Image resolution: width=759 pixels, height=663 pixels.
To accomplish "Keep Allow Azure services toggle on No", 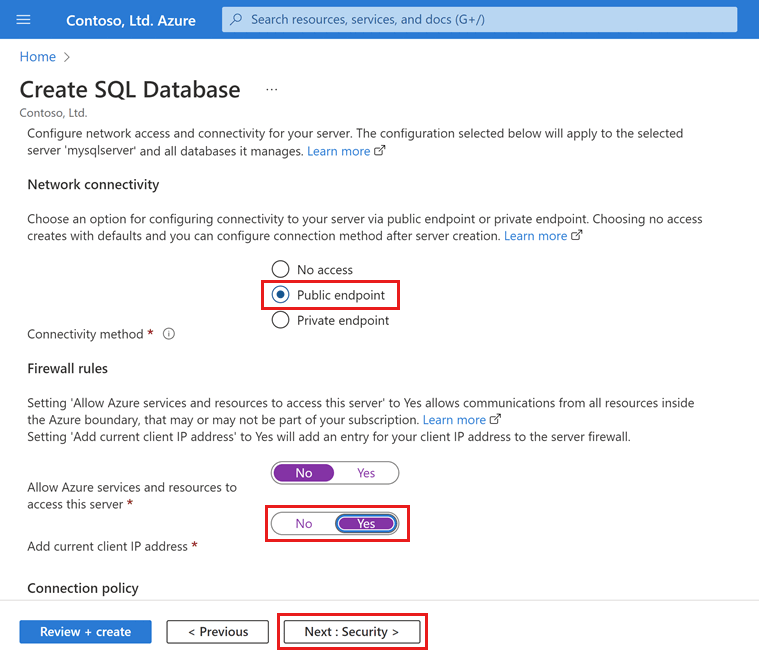I will click(x=304, y=473).
